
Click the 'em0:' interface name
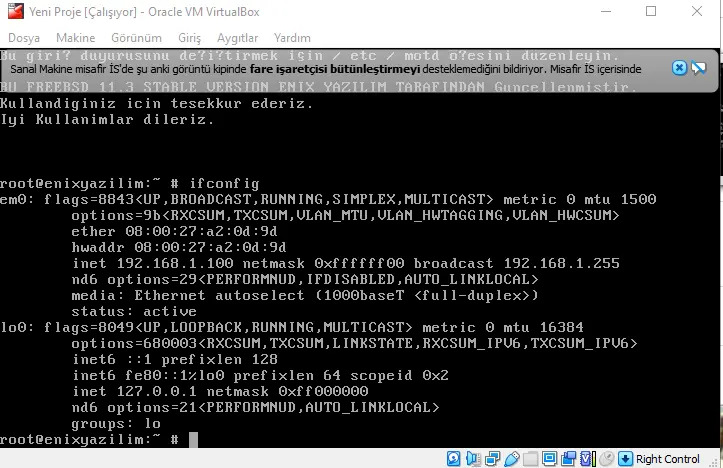click(x=17, y=199)
